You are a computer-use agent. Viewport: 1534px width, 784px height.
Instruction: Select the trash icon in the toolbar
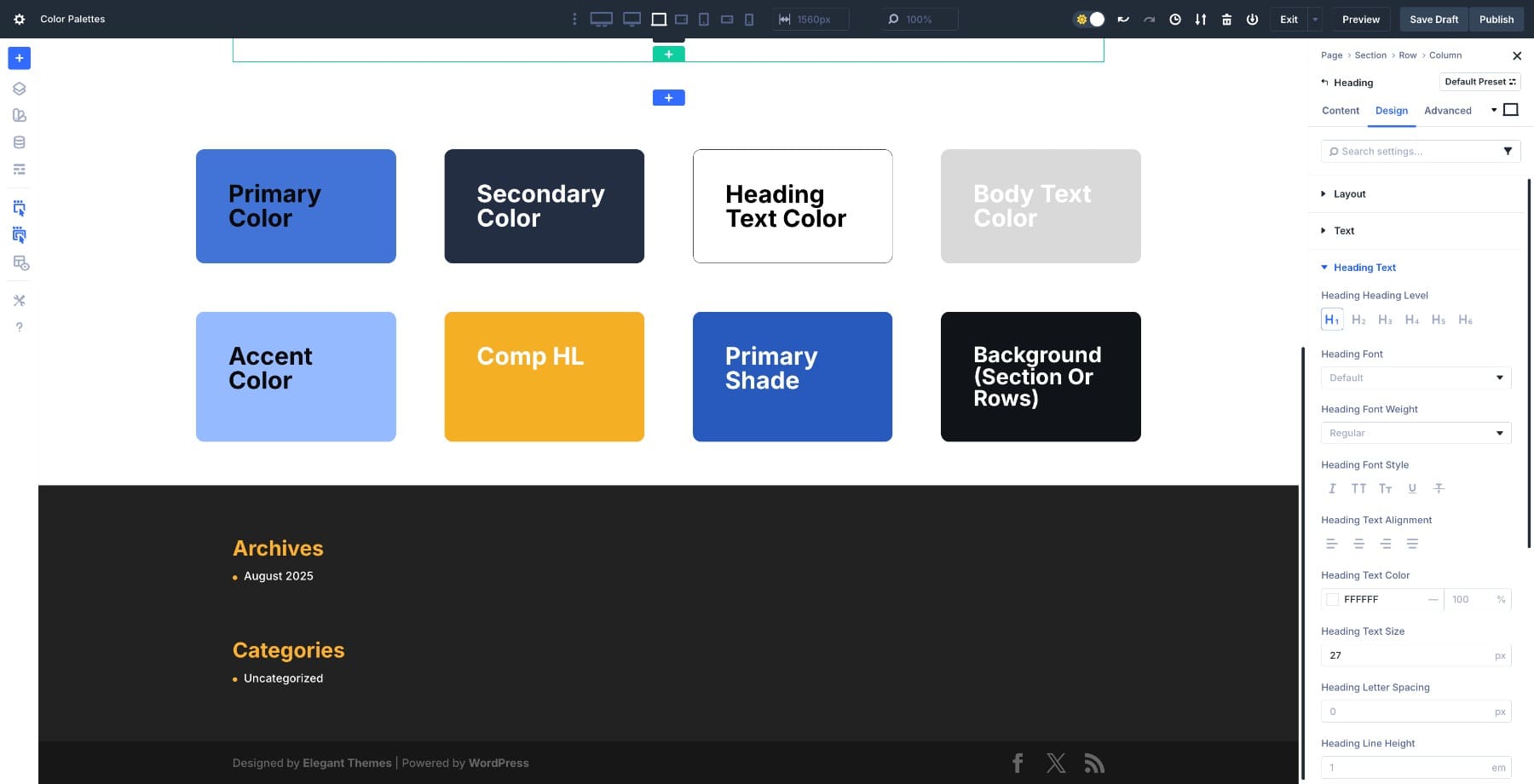pos(1226,19)
